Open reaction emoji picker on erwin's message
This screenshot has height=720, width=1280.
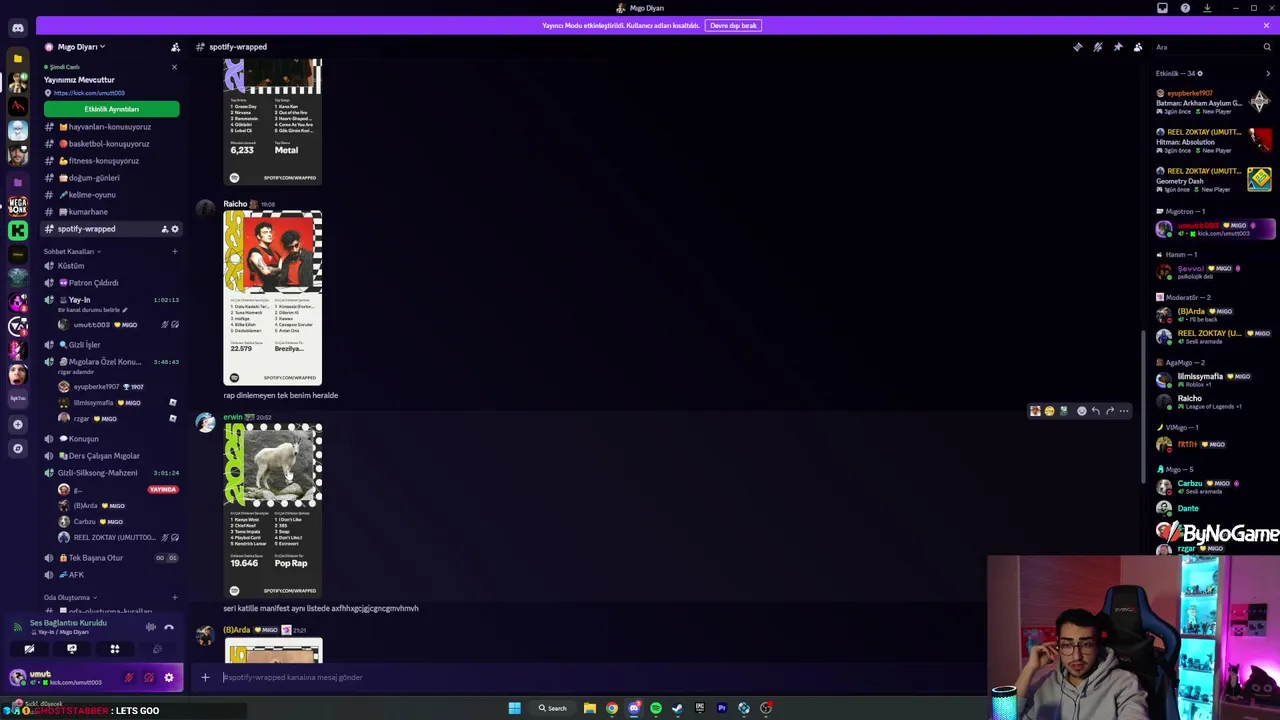pos(1081,411)
